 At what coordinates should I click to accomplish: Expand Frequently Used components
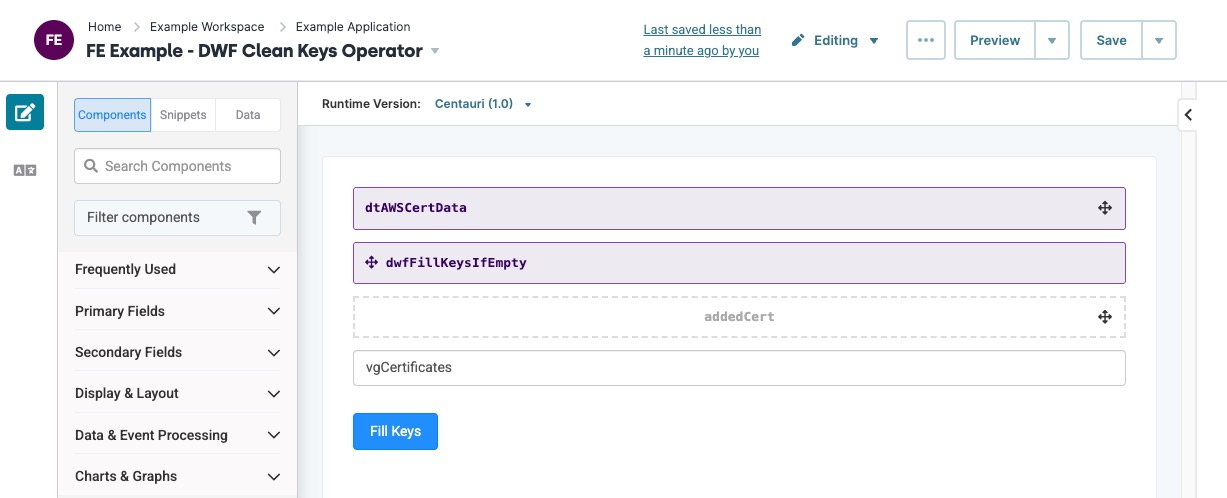click(x=178, y=269)
